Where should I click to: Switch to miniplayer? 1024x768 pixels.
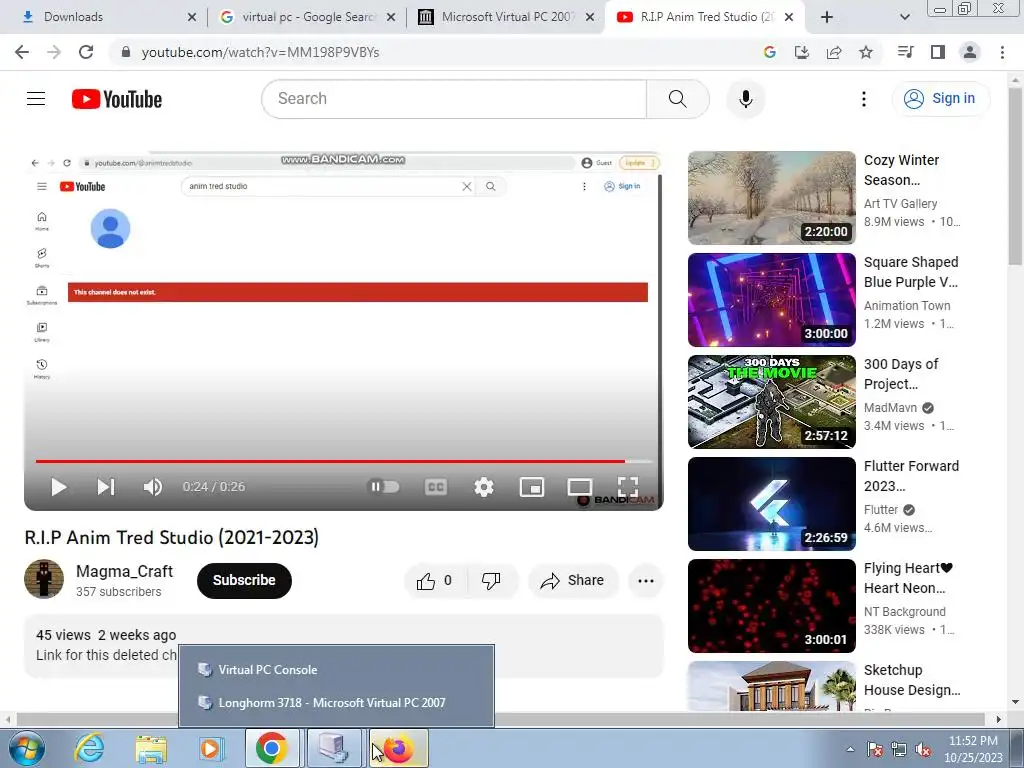[x=532, y=487]
